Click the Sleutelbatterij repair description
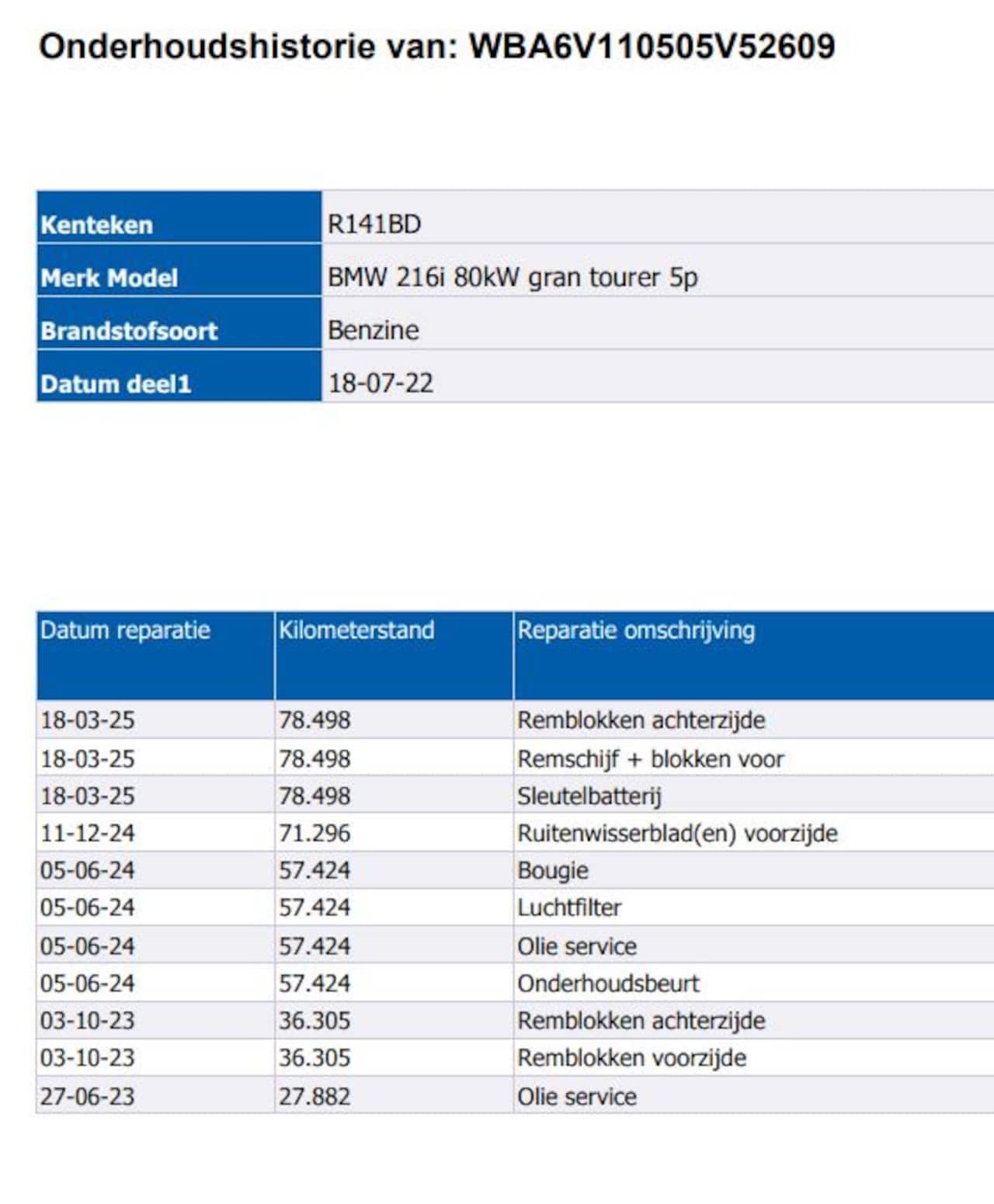This screenshot has width=994, height=1204. click(589, 796)
